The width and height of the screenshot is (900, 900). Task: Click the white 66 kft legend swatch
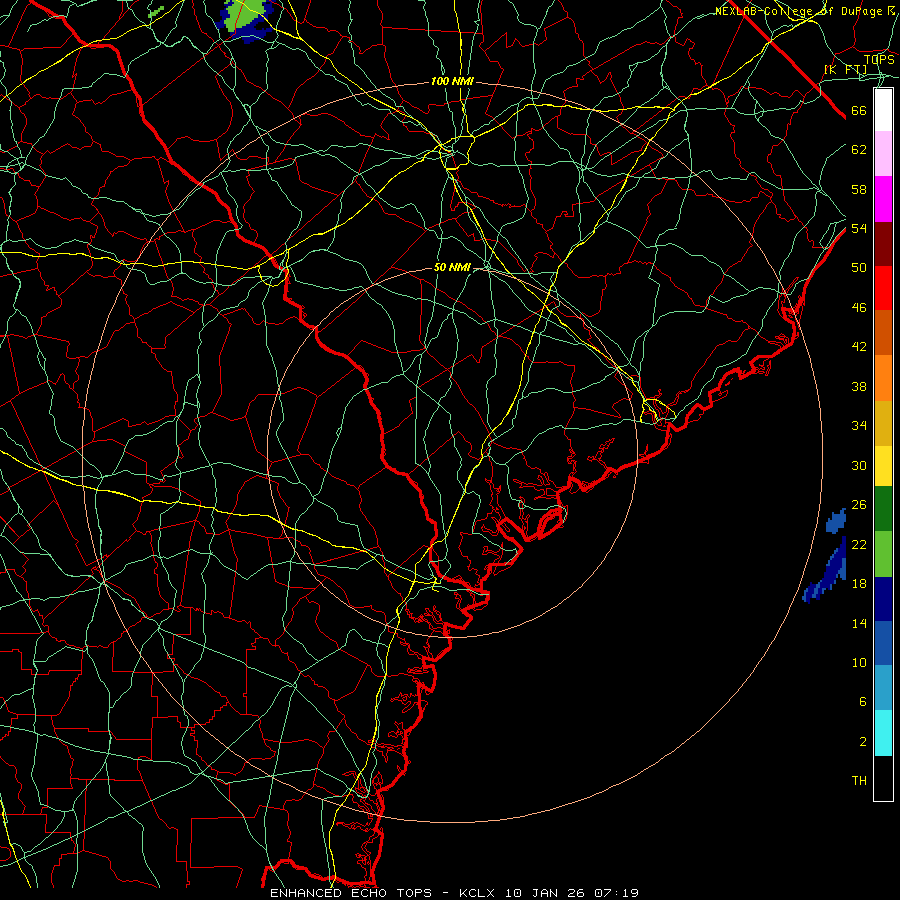click(883, 110)
